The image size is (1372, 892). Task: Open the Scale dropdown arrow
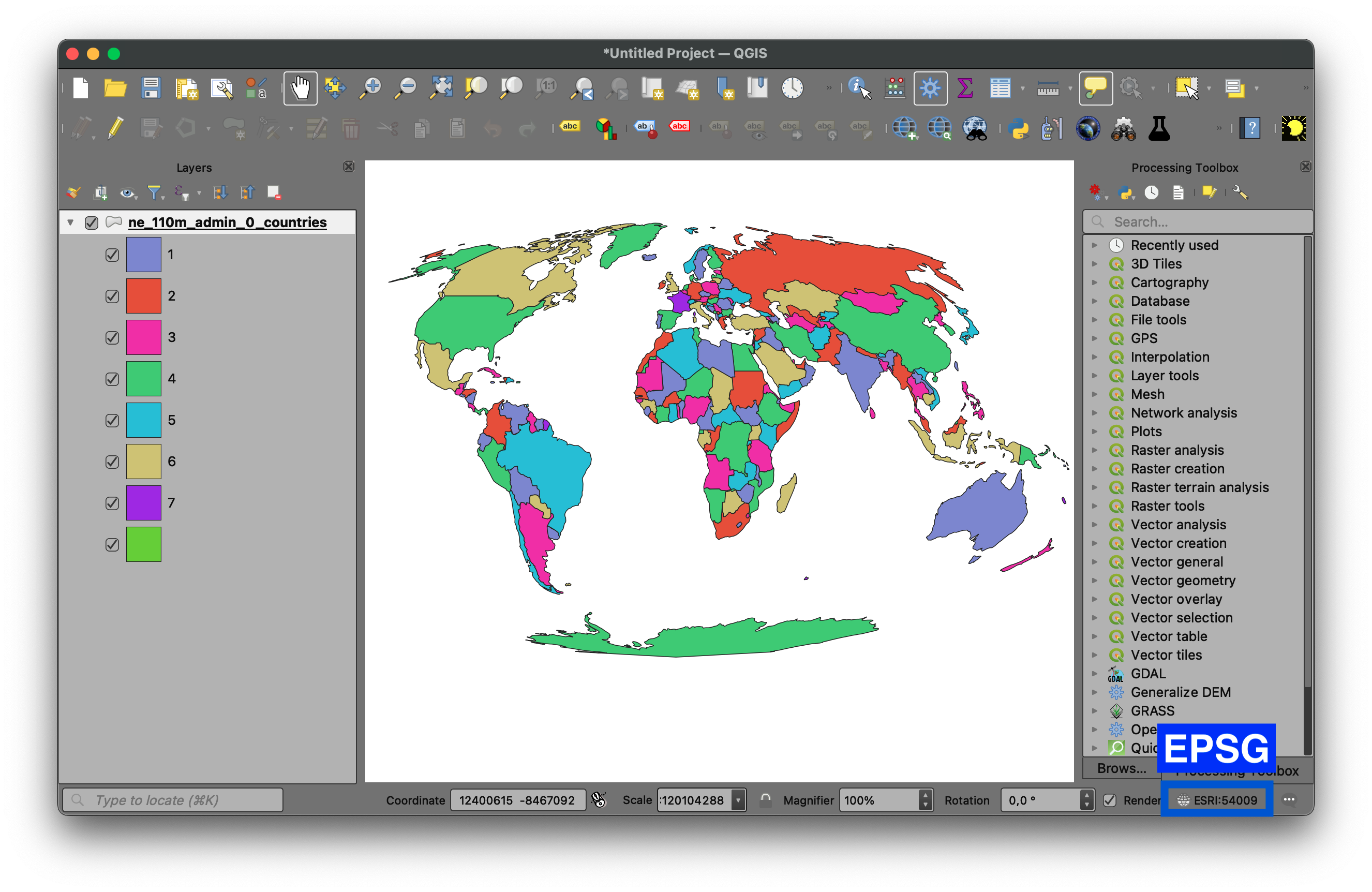coord(738,800)
